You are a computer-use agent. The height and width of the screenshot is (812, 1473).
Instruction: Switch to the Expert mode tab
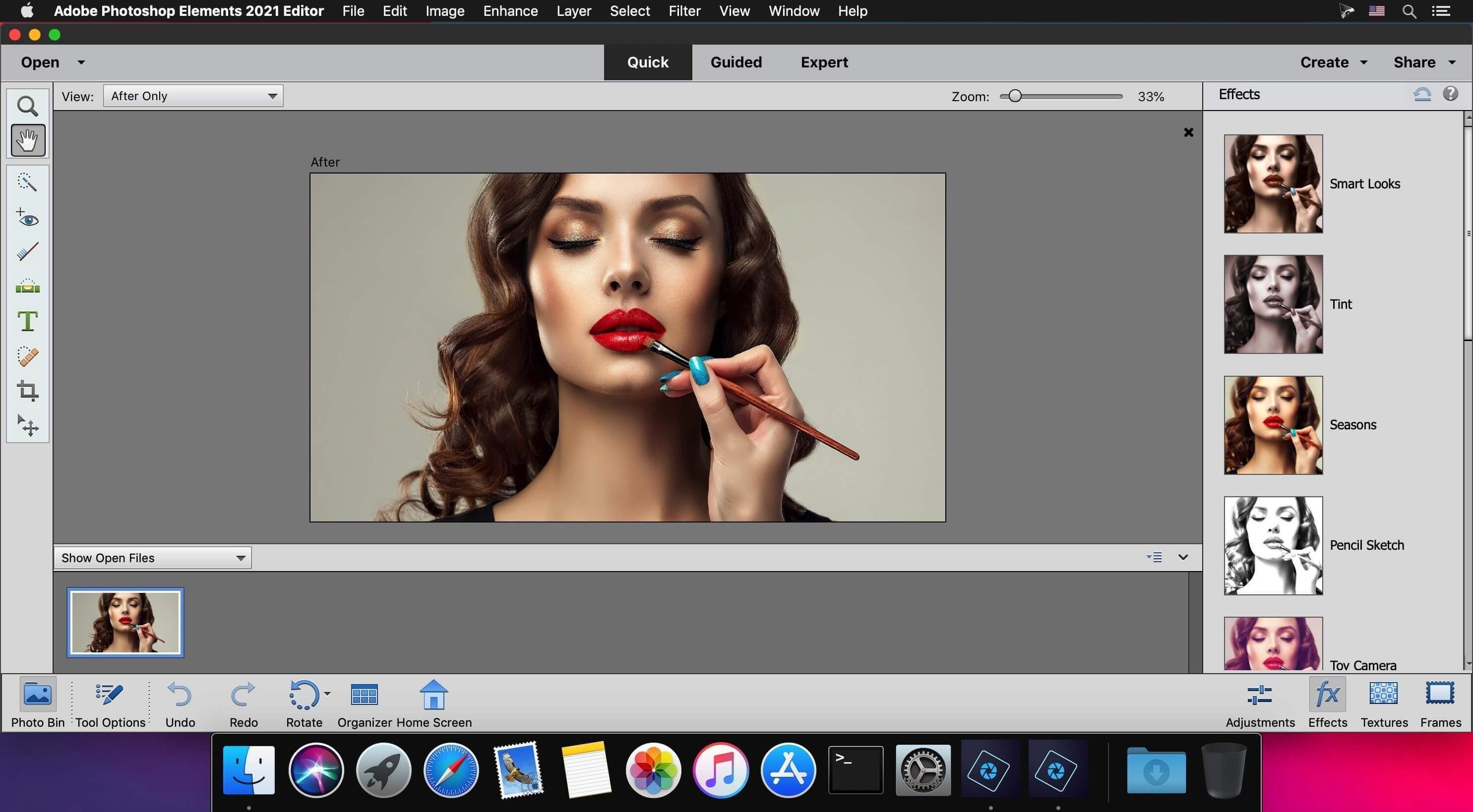pos(824,62)
